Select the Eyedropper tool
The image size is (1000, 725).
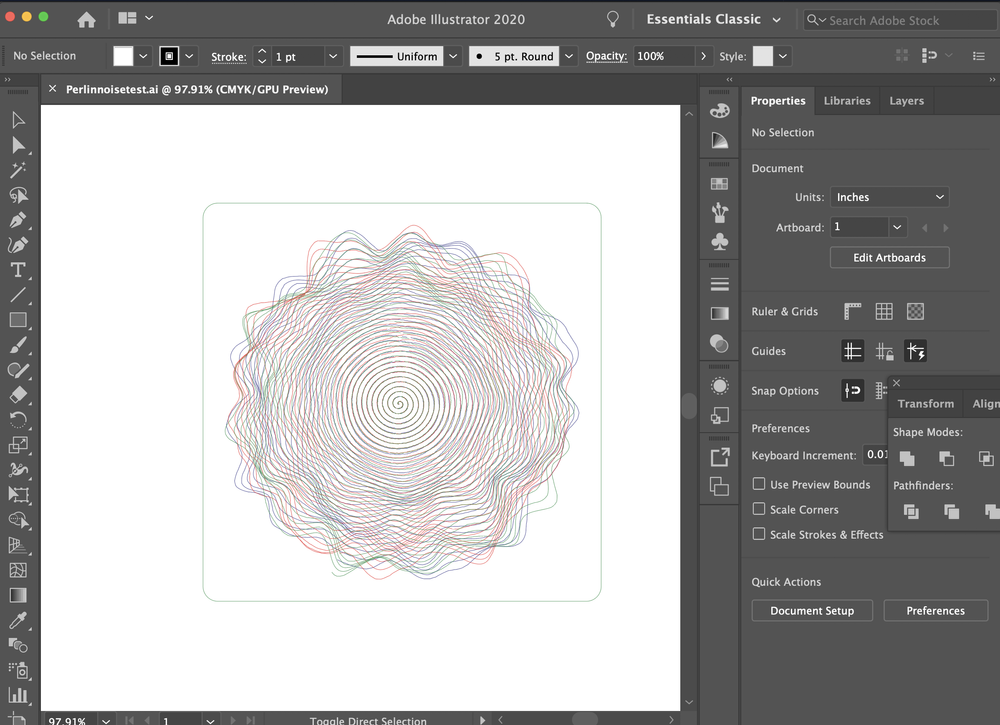[x=18, y=620]
